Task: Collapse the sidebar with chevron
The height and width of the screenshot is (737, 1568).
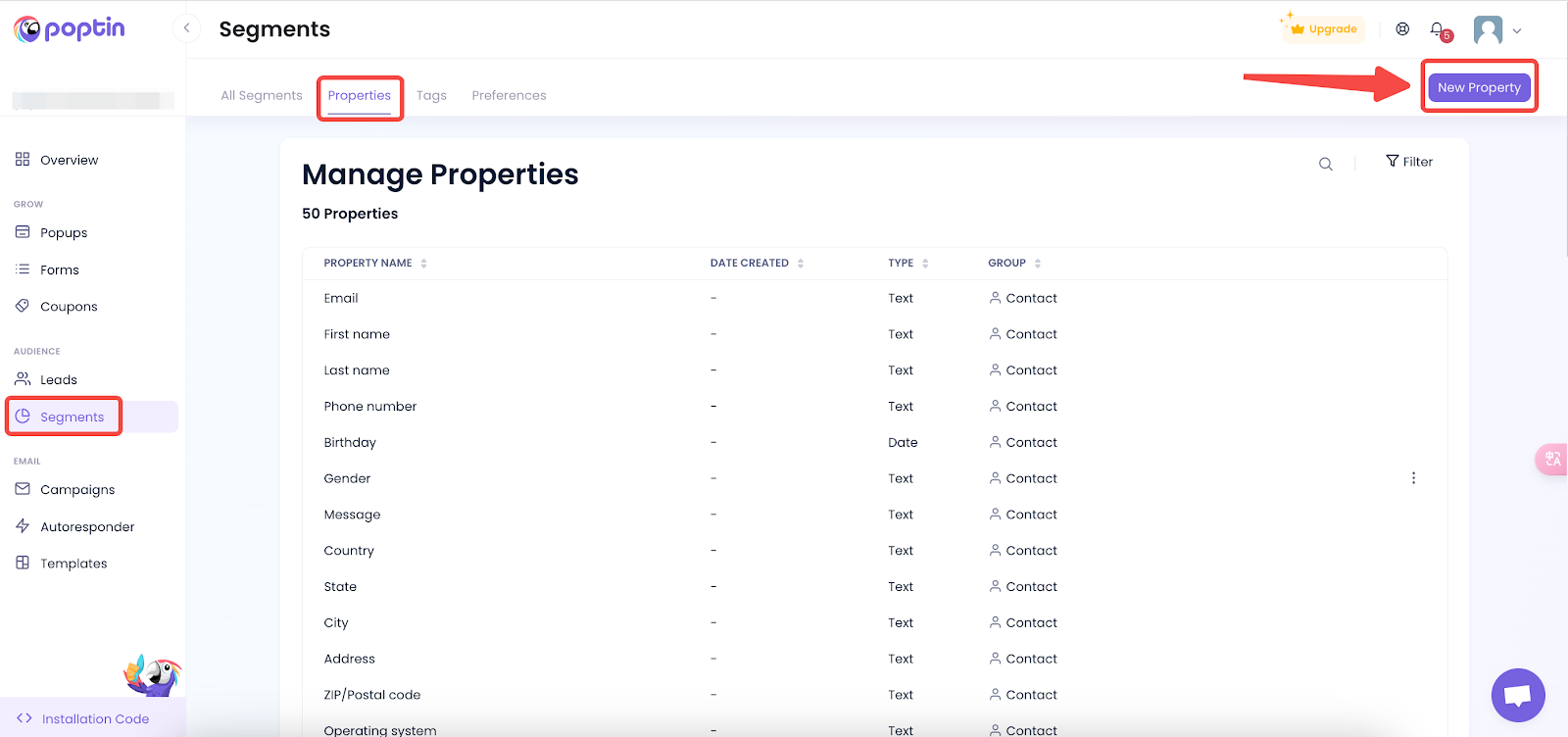Action: click(x=186, y=28)
